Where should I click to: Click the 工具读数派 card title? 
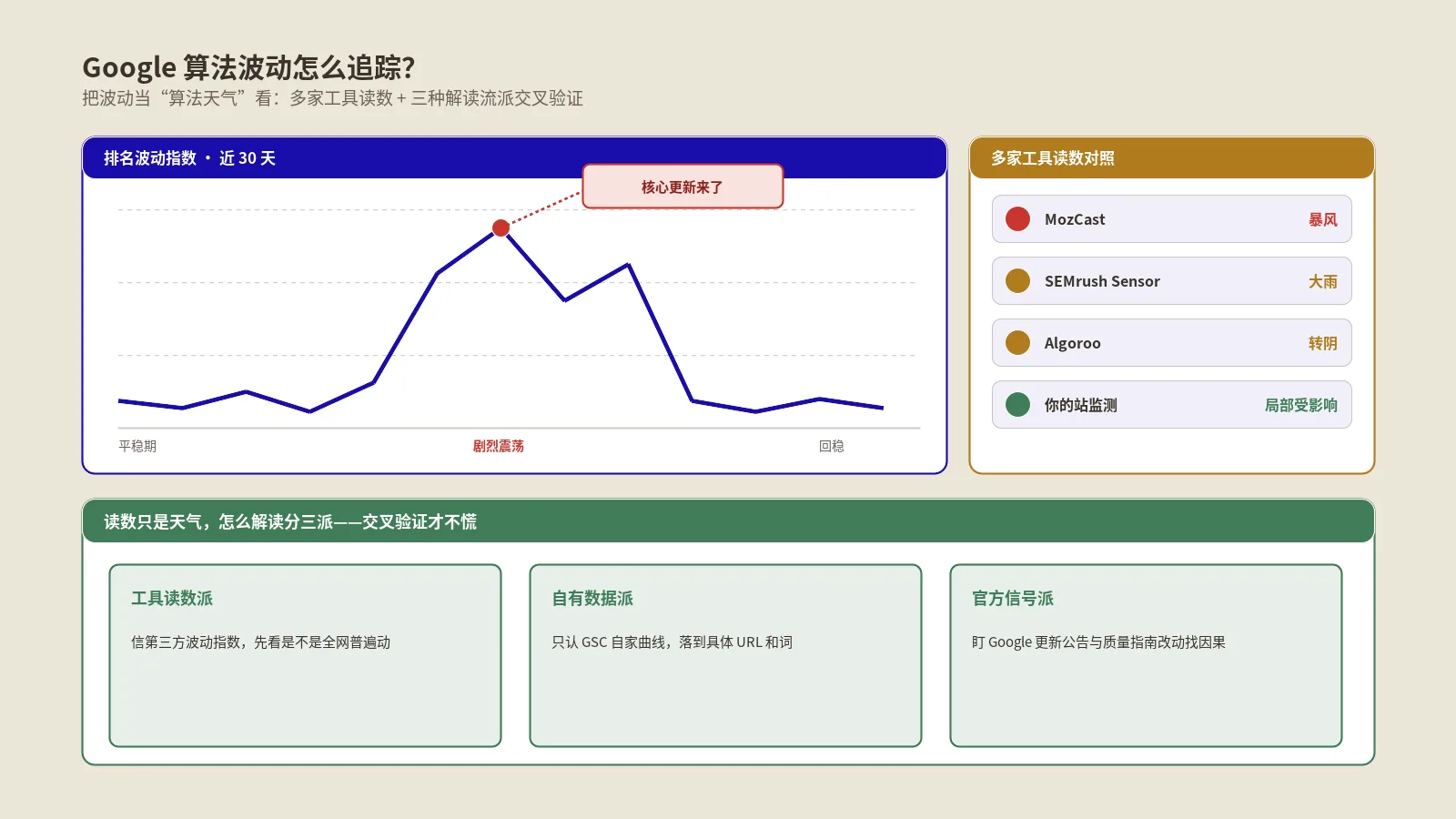(x=172, y=598)
